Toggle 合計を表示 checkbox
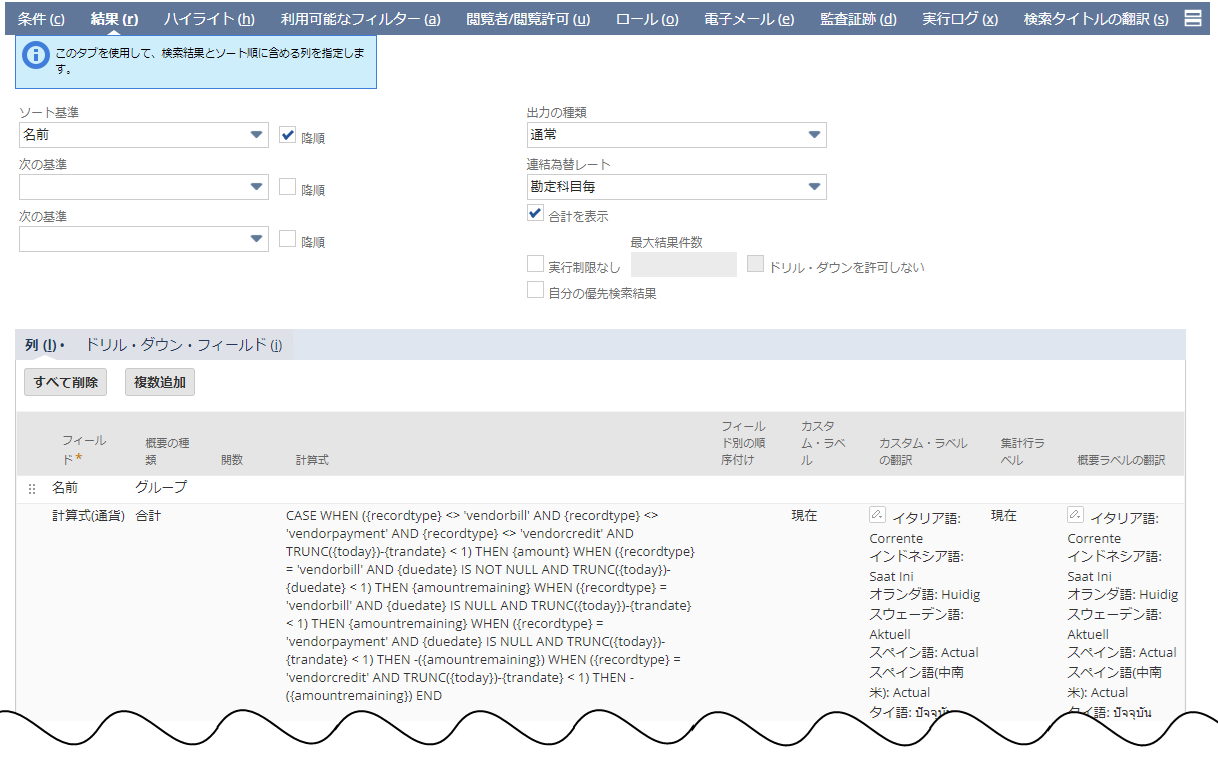The image size is (1218, 762). coord(536,213)
